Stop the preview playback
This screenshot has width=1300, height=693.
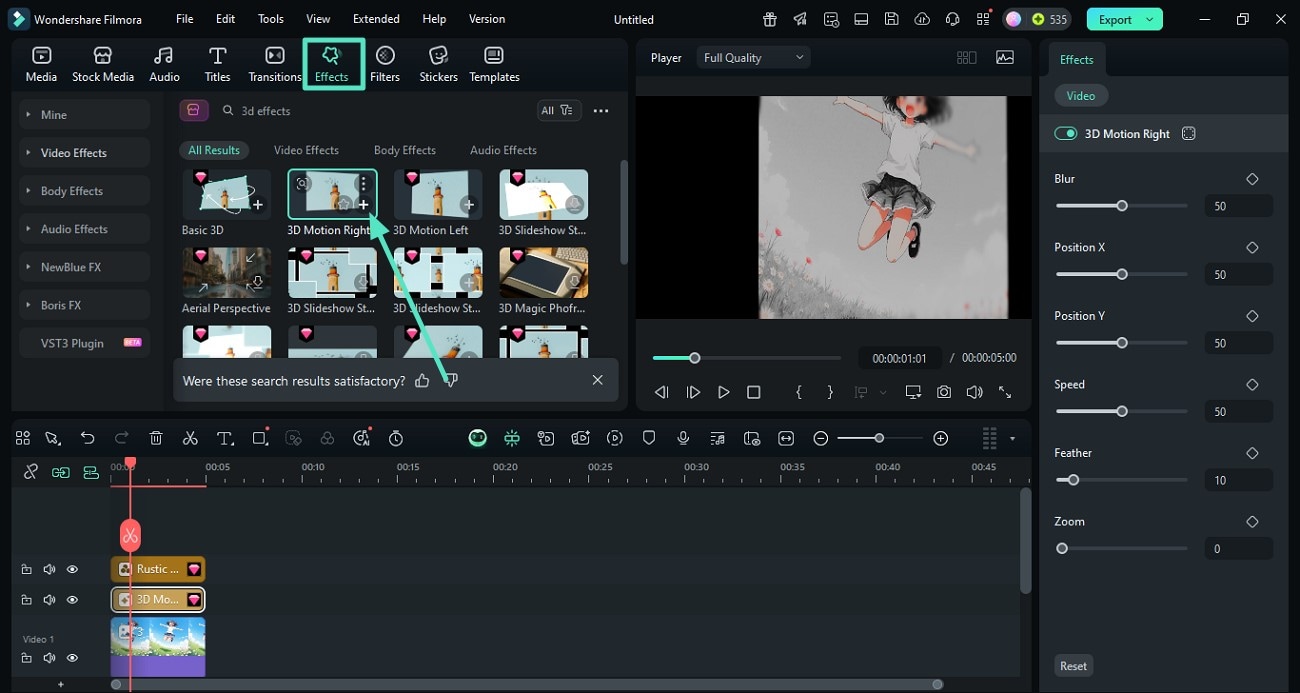[x=754, y=393]
